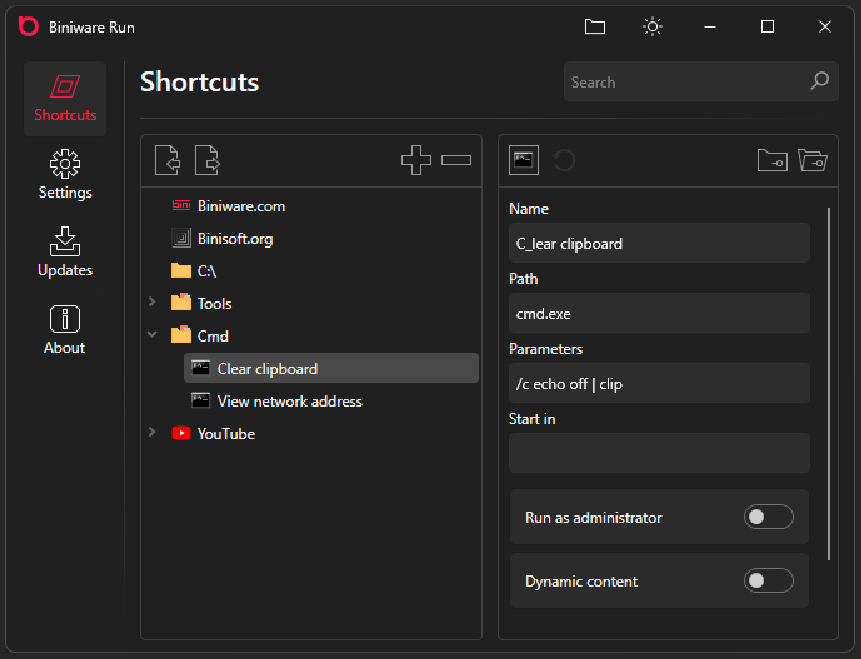Add a new shortcut with plus icon
The width and height of the screenshot is (861, 659).
[415, 160]
